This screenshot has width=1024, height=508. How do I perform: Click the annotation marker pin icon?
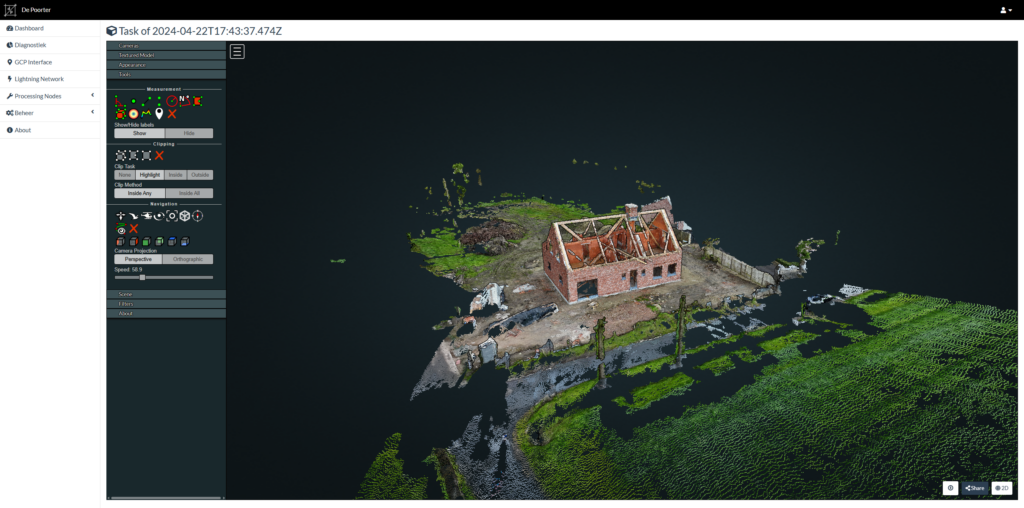coord(159,114)
